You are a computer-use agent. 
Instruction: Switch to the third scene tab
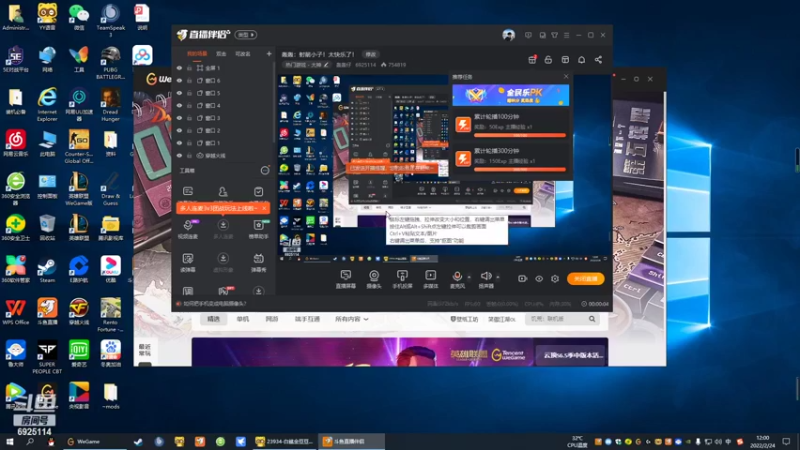point(243,54)
